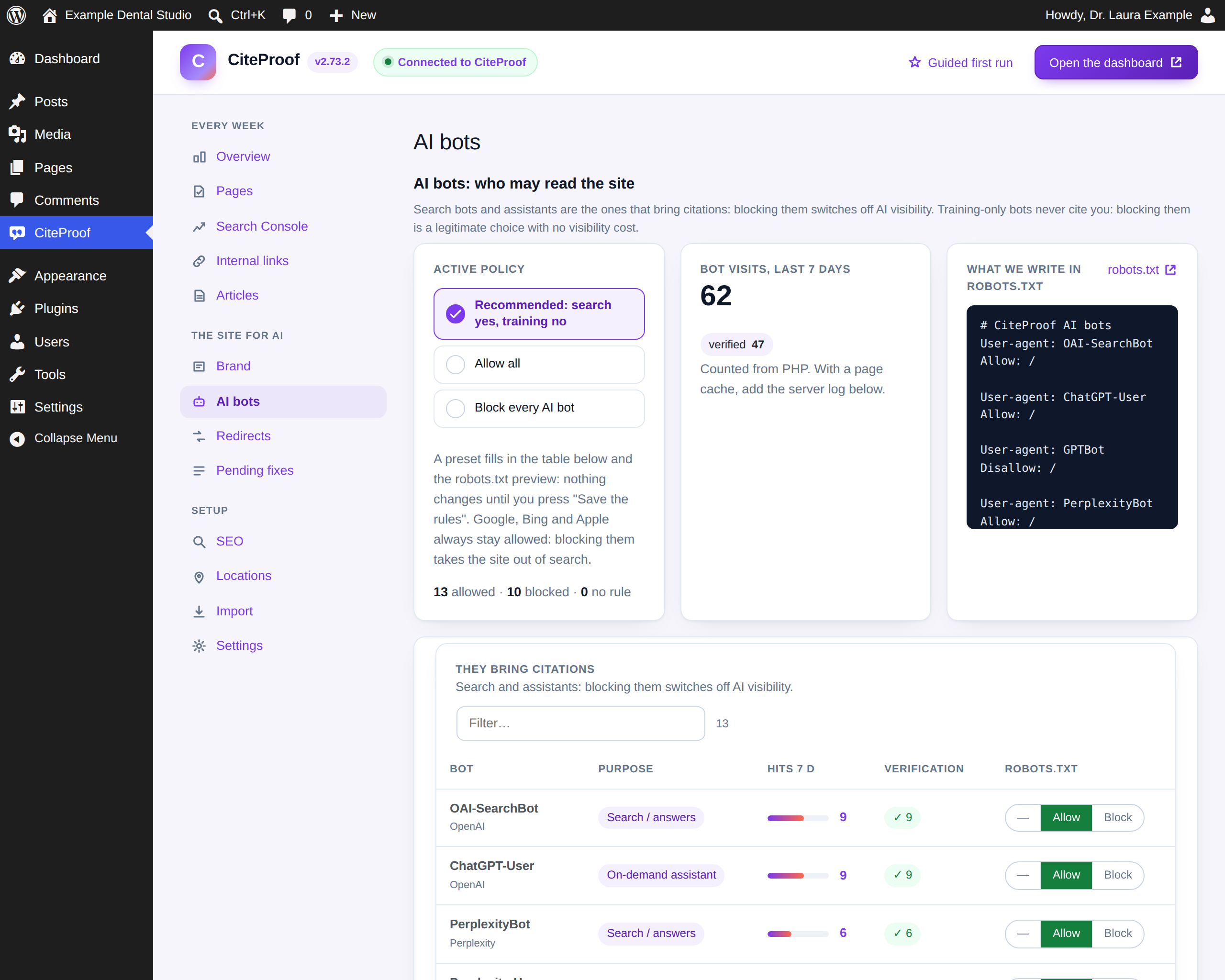Click the 13 allowed count text
The image size is (1225, 980).
pyautogui.click(x=464, y=592)
